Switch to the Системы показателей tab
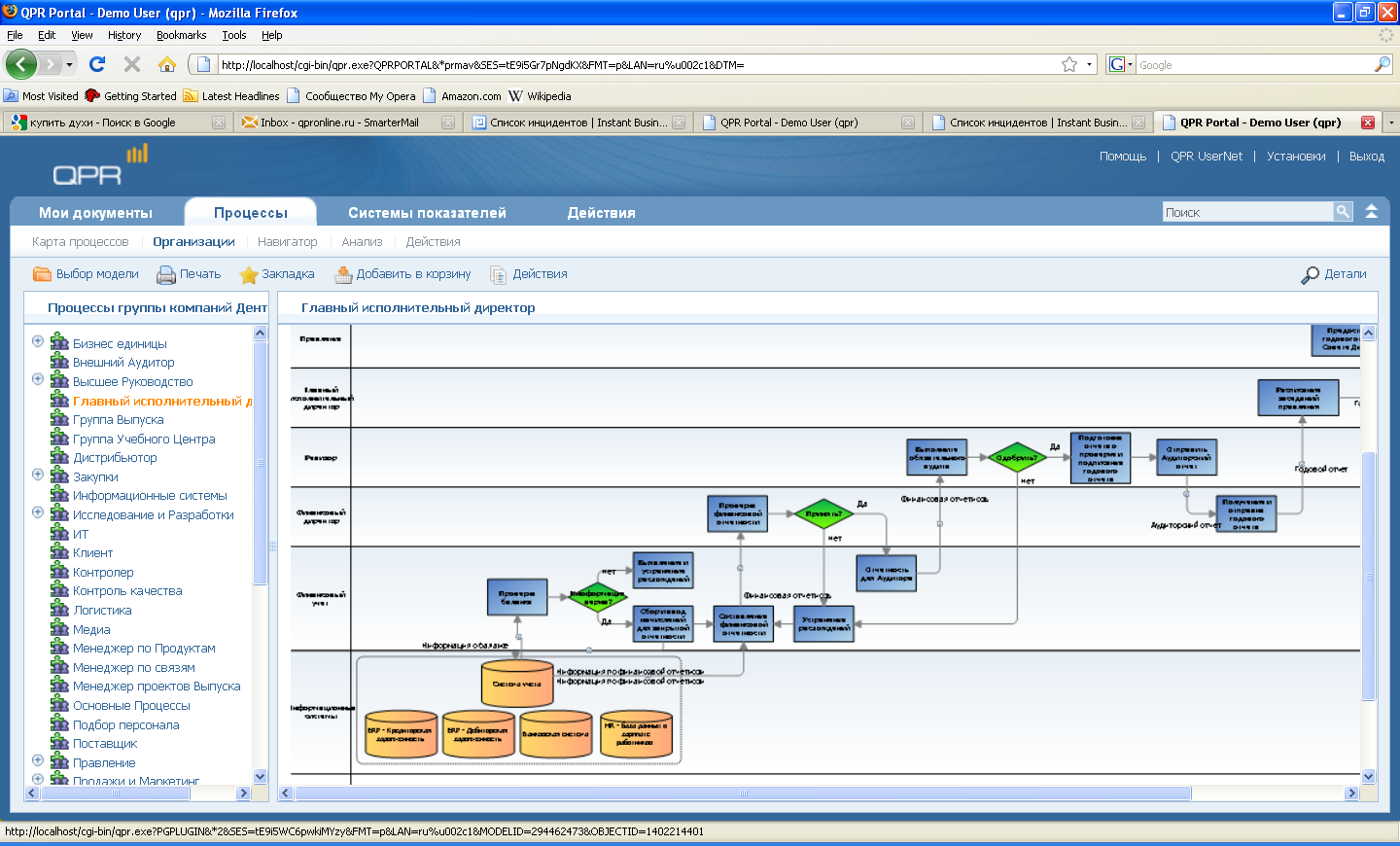Viewport: 1400px width, 846px height. point(427,213)
